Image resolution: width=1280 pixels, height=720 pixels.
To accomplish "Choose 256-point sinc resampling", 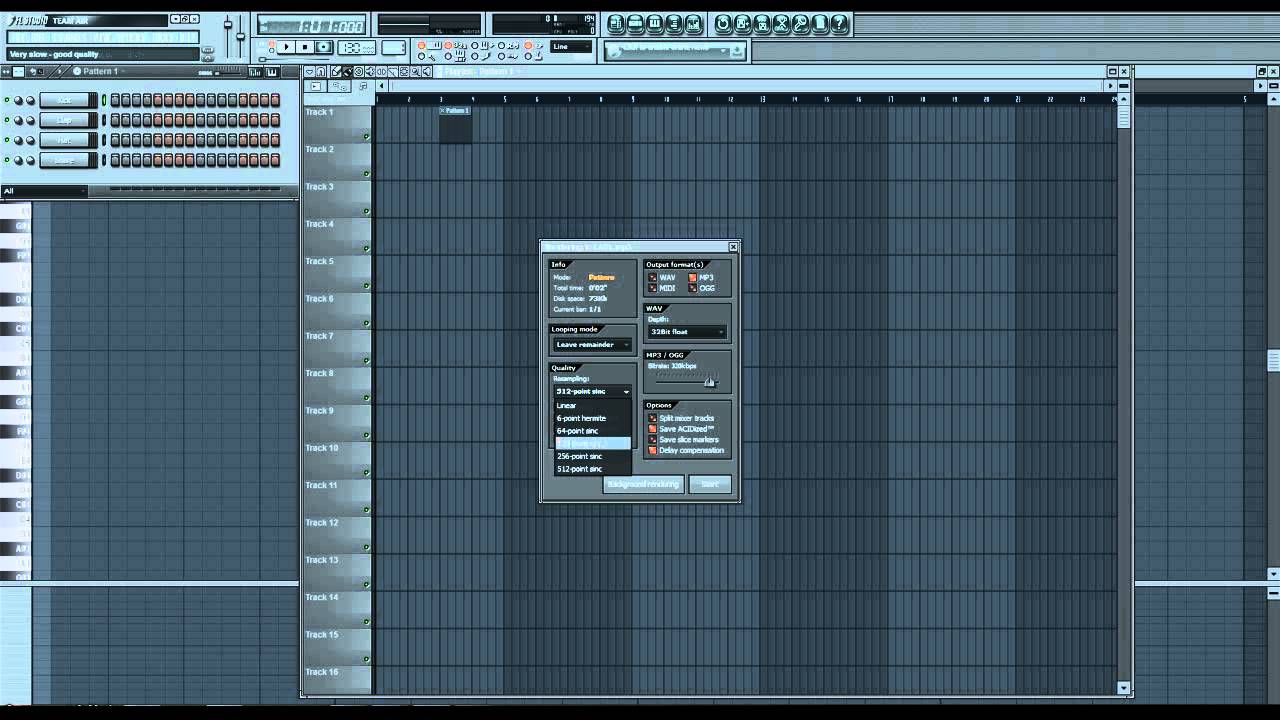I will click(x=593, y=456).
